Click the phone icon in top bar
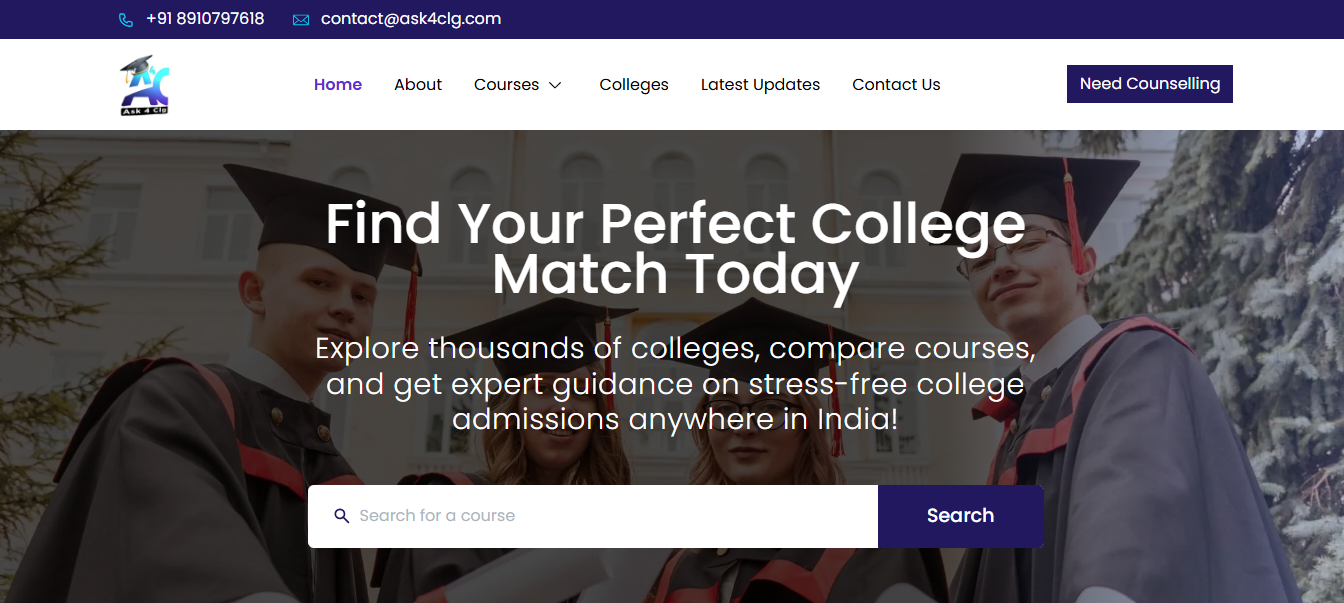This screenshot has height=603, width=1344. 126,20
